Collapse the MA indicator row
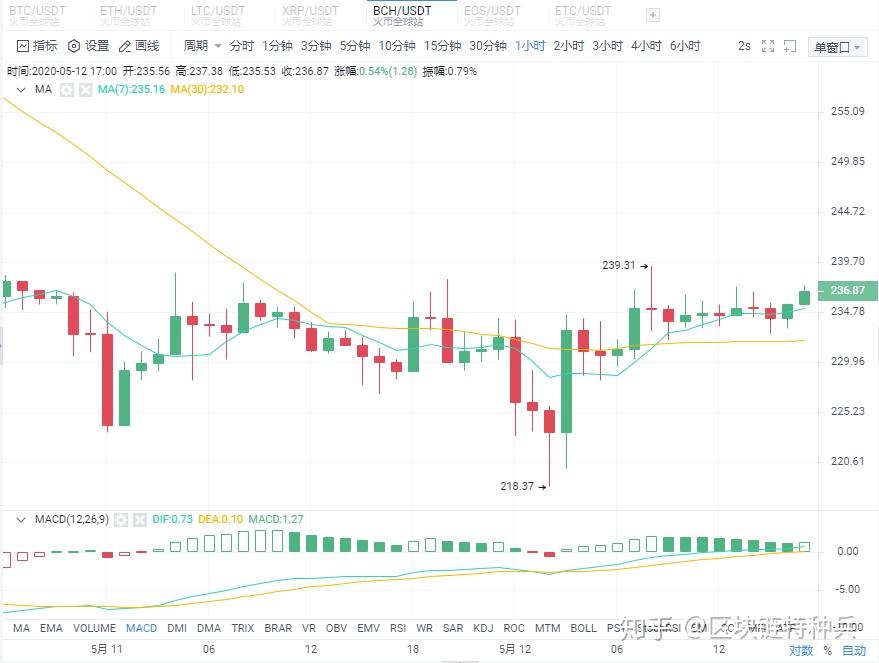 [21, 90]
